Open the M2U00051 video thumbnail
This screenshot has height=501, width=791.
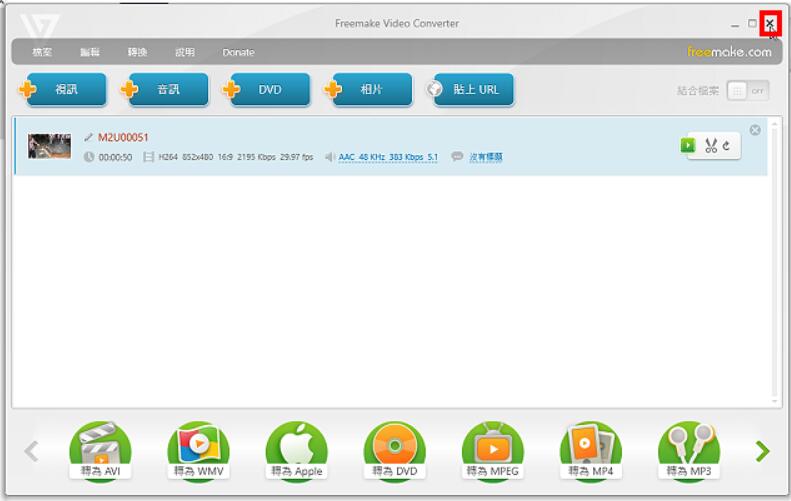49,146
